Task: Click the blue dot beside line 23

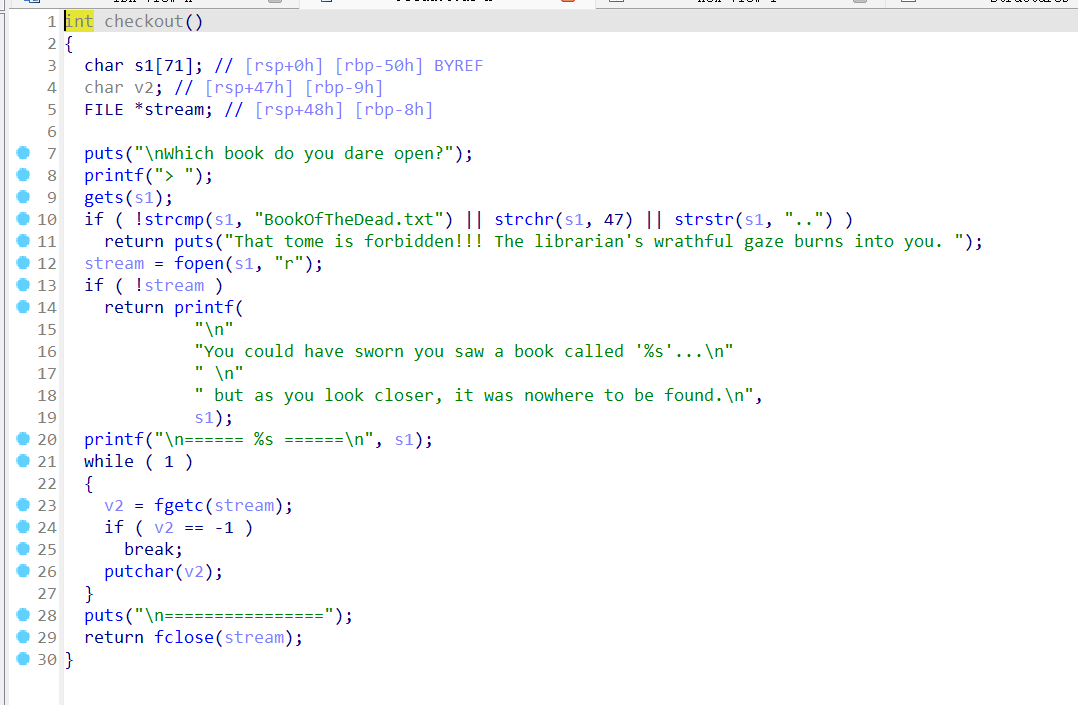Action: [x=23, y=505]
